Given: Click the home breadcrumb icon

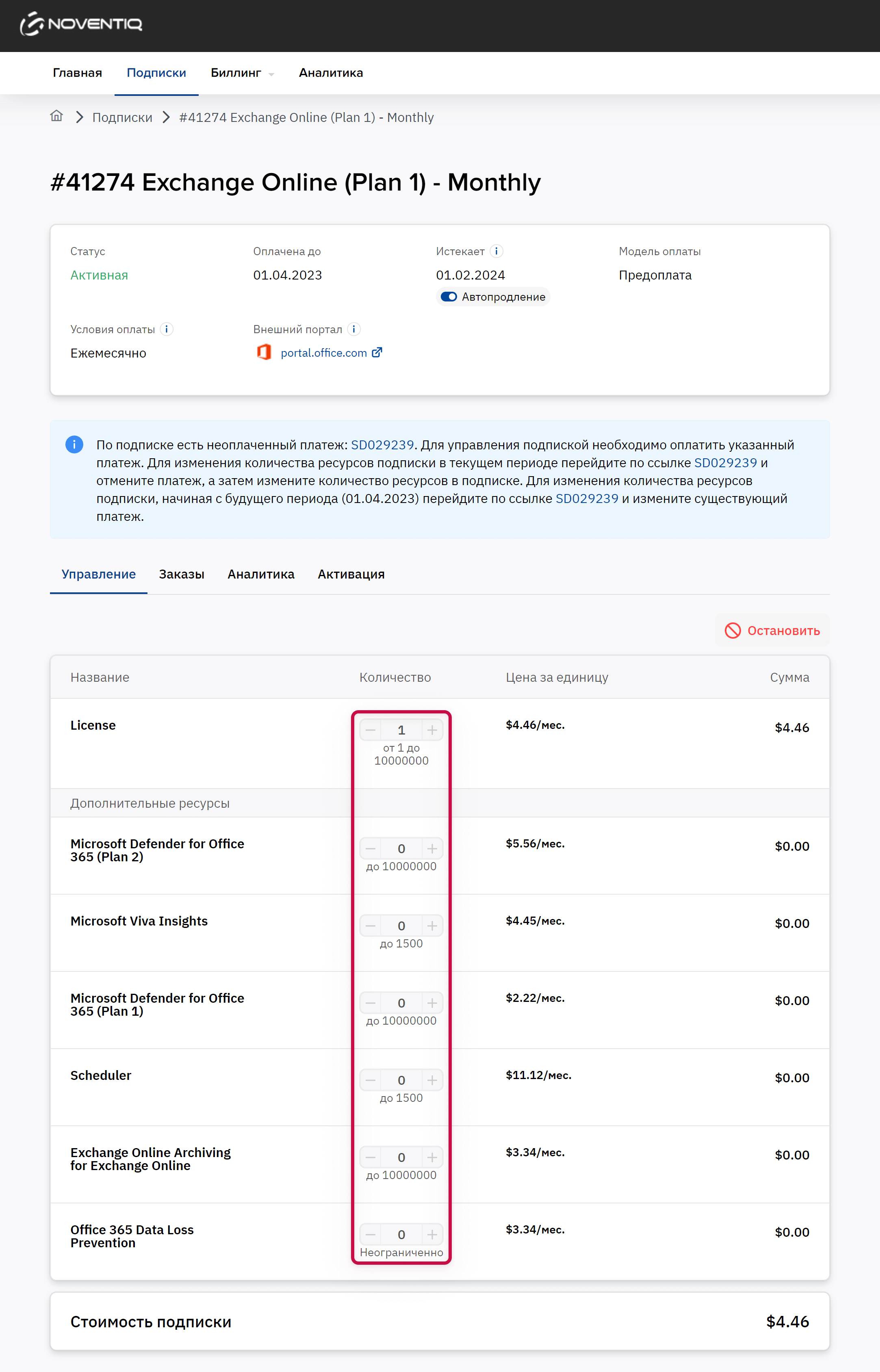Looking at the screenshot, I should point(56,117).
